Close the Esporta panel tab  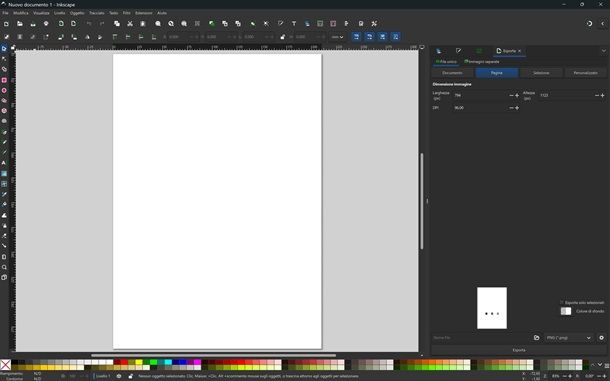(x=519, y=51)
